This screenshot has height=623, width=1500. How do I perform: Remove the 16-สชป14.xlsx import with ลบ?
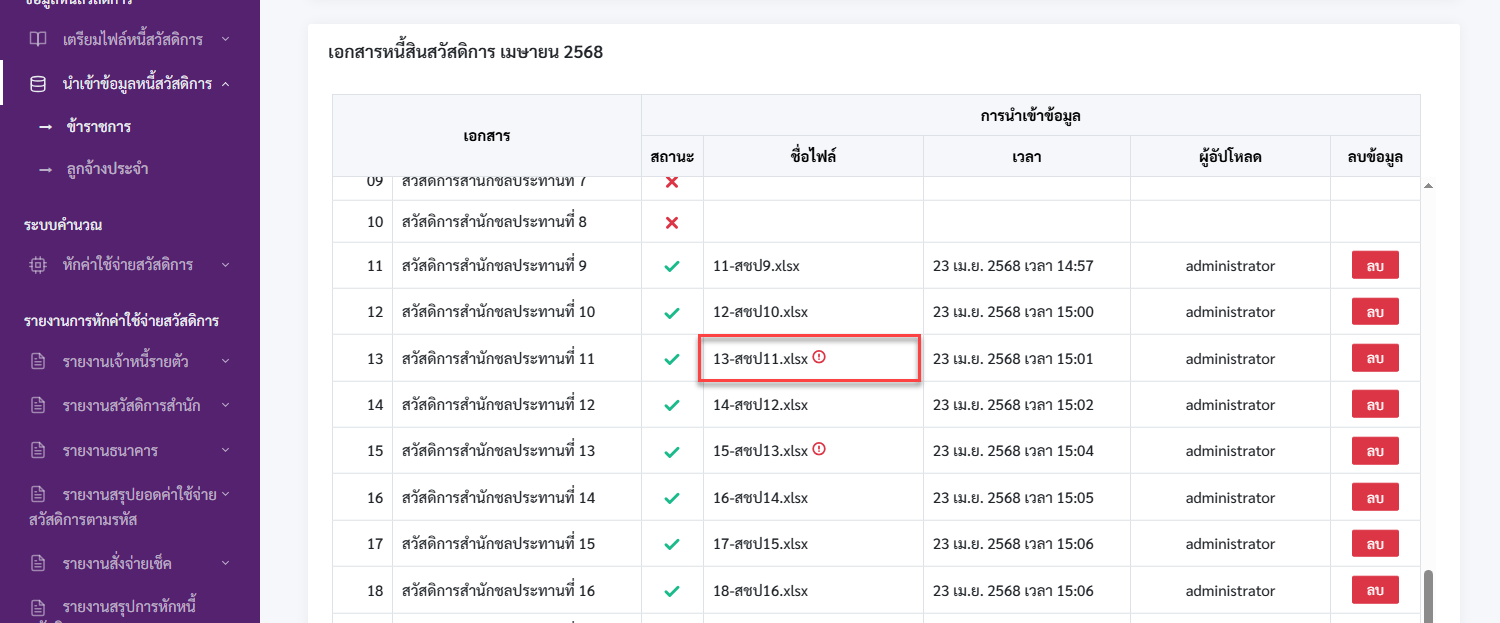pyautogui.click(x=1375, y=497)
